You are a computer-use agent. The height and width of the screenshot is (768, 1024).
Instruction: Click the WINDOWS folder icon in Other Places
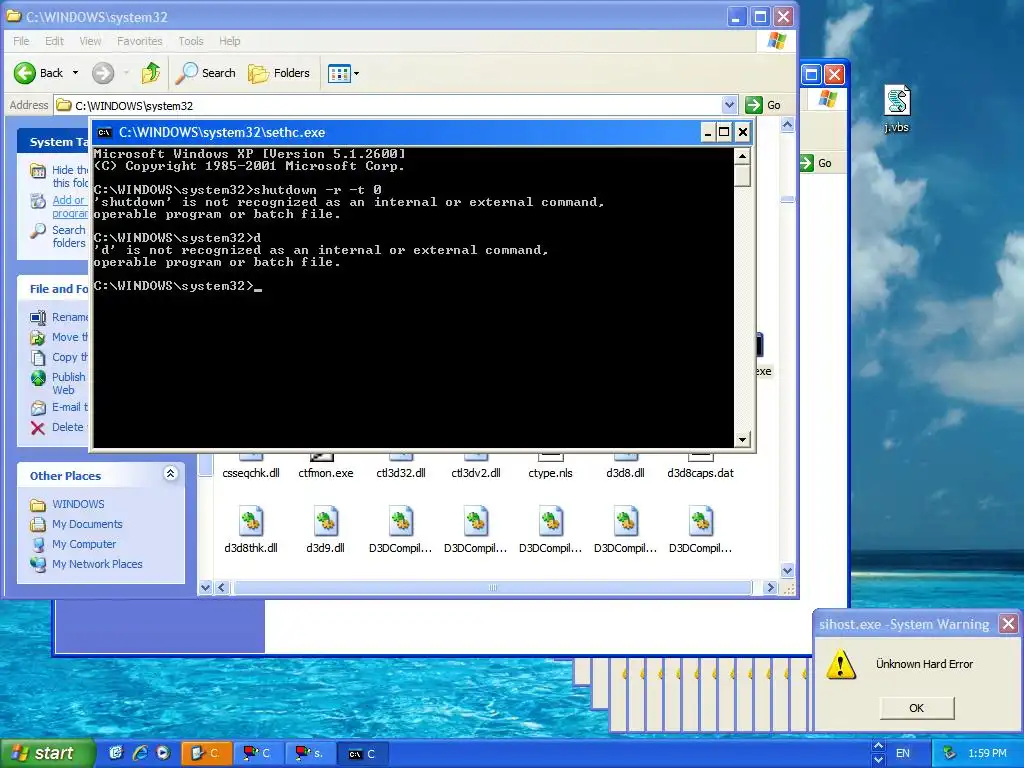pyautogui.click(x=38, y=505)
